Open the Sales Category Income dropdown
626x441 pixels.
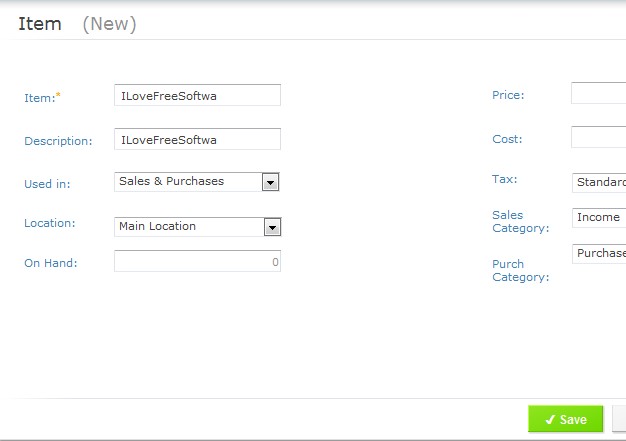[599, 218]
